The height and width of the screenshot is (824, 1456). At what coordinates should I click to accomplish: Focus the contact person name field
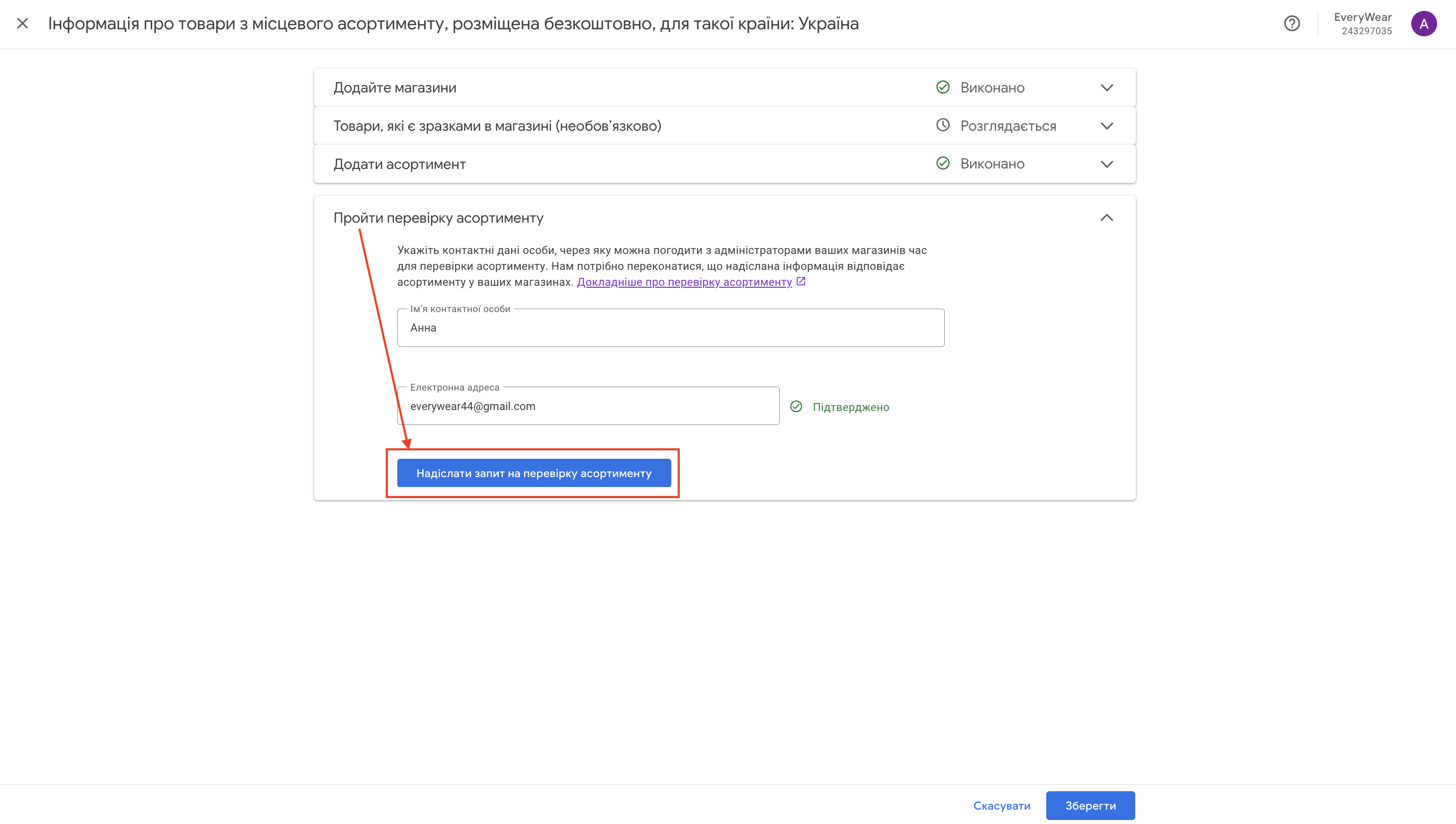pos(670,328)
